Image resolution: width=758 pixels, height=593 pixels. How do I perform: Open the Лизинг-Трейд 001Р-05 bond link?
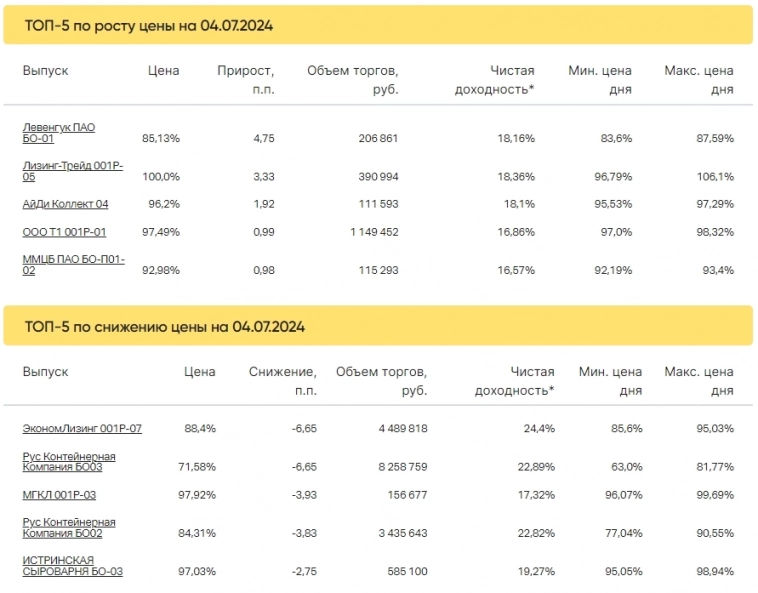[72, 171]
